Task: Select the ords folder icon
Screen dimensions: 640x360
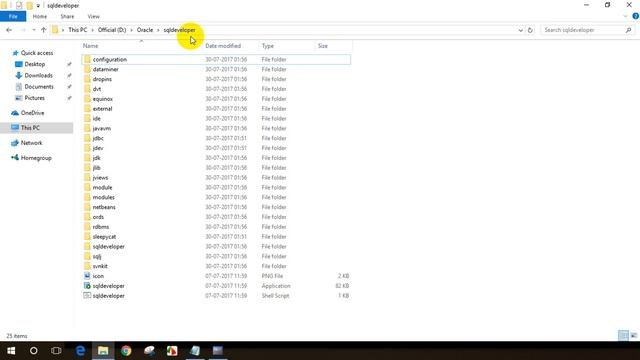Action: [x=87, y=217]
